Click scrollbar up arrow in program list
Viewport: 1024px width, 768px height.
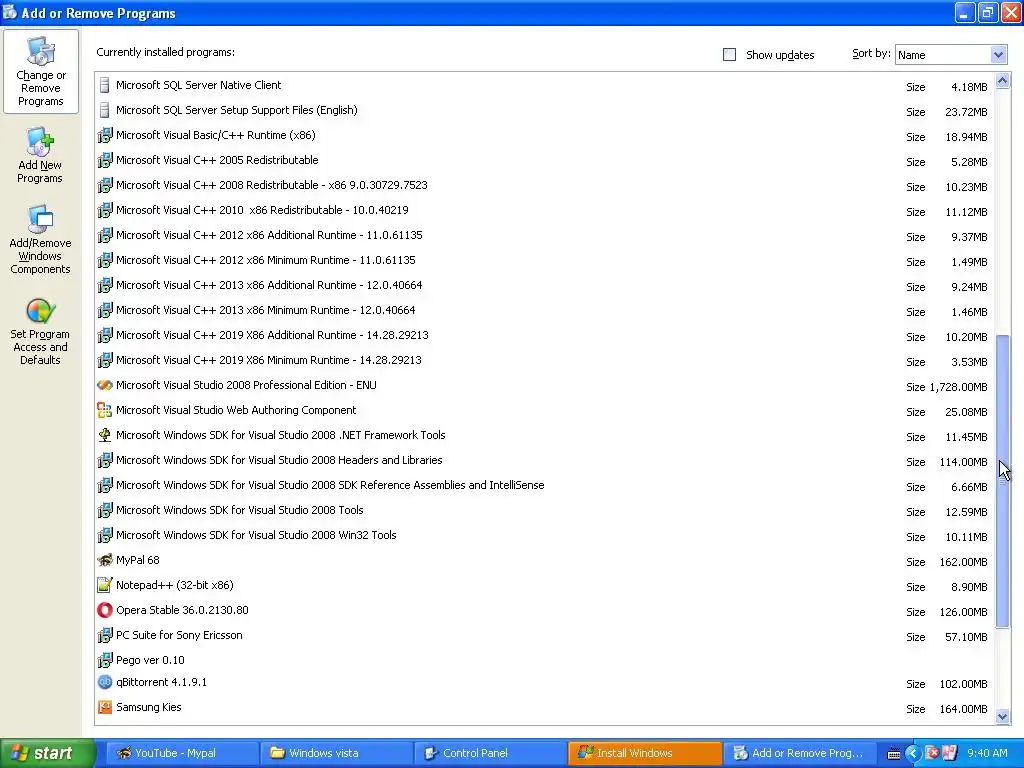(1002, 81)
